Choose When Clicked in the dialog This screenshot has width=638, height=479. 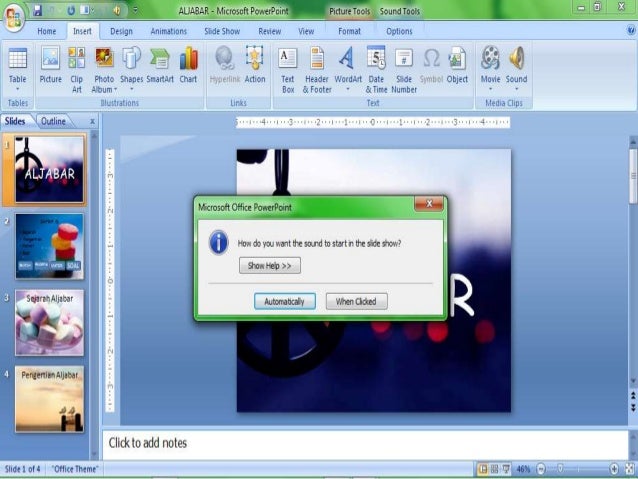[356, 302]
